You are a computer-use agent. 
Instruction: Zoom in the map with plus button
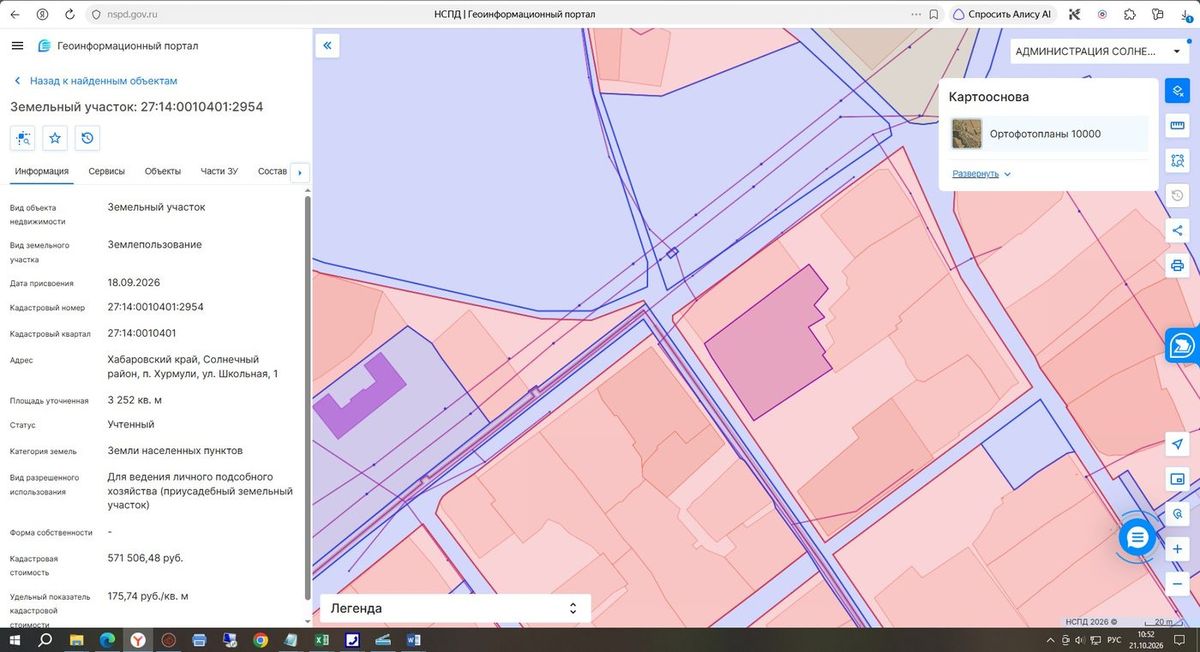click(1178, 549)
